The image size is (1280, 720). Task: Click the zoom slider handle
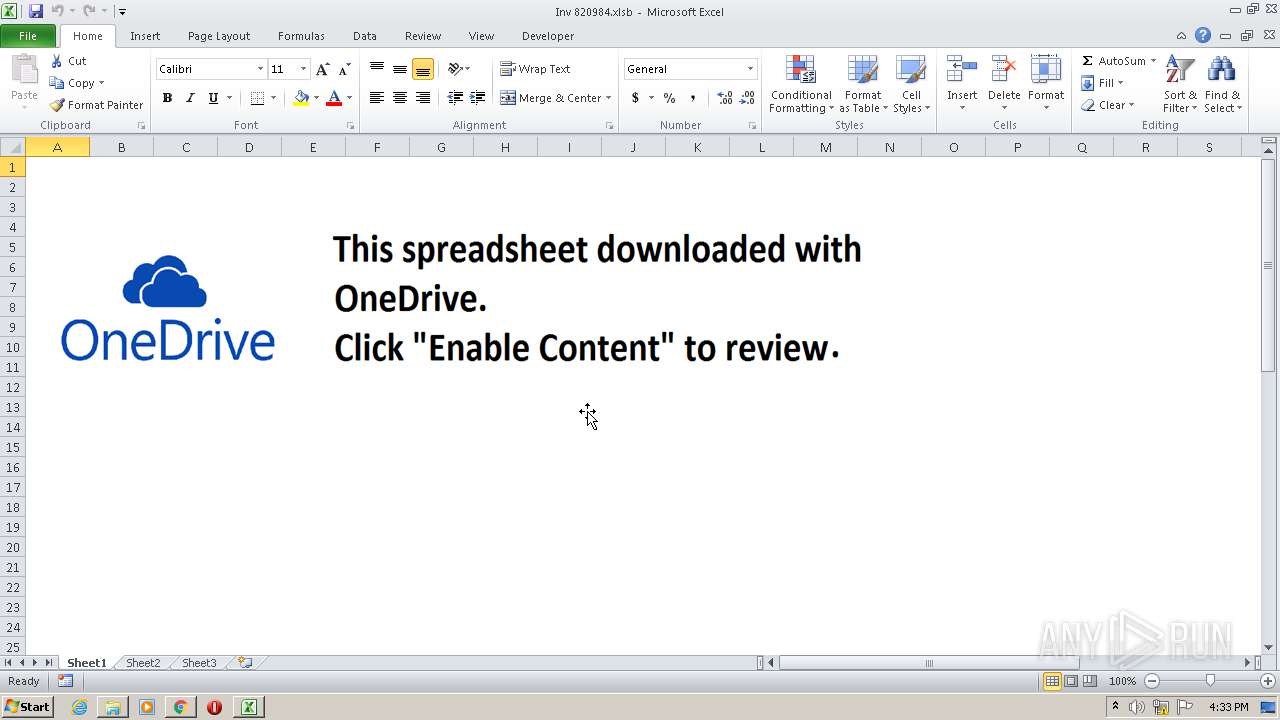click(1210, 681)
